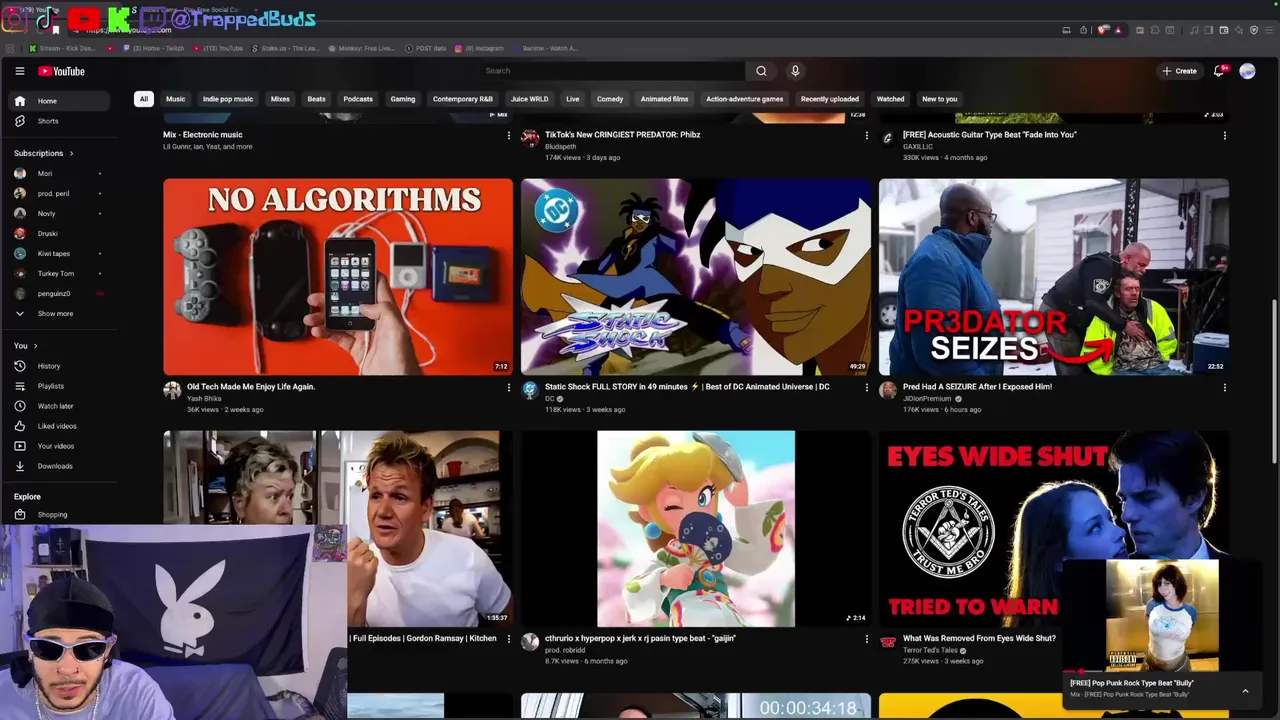The width and height of the screenshot is (1280, 720).
Task: Open Shorts in the sidebar
Action: 60,121
